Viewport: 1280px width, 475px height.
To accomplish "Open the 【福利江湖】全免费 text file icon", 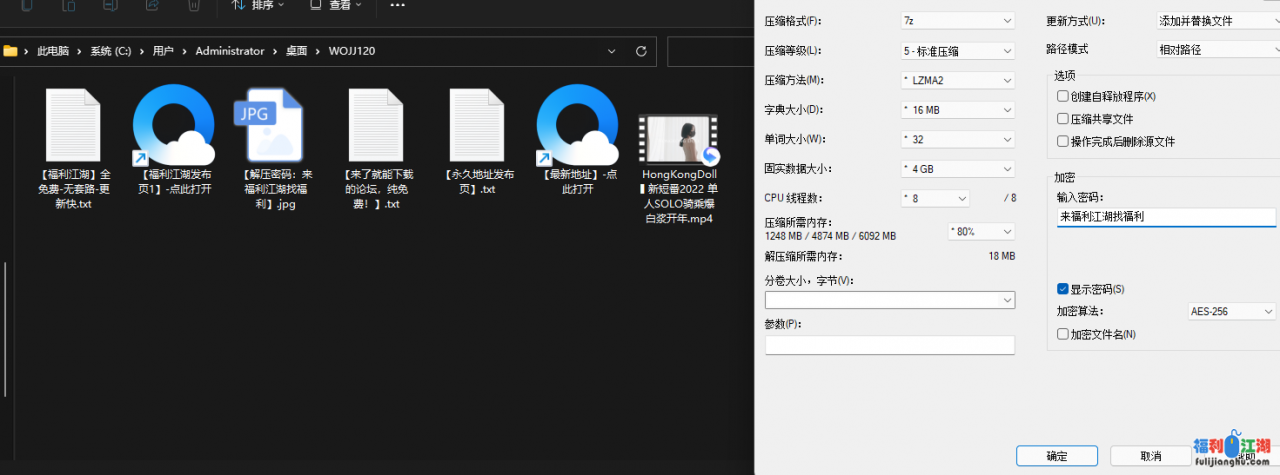I will 73,125.
